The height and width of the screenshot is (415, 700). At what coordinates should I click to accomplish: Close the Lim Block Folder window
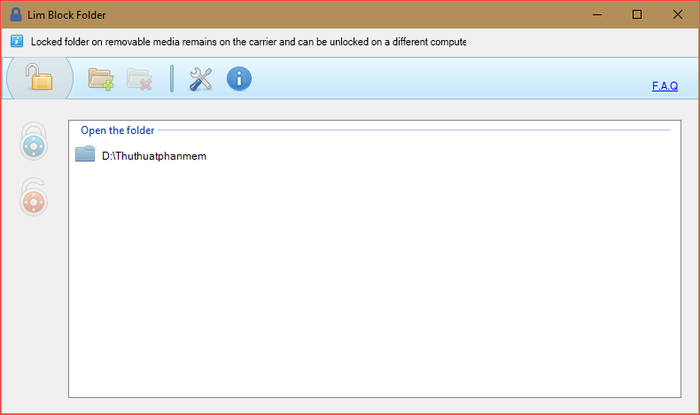pos(677,15)
